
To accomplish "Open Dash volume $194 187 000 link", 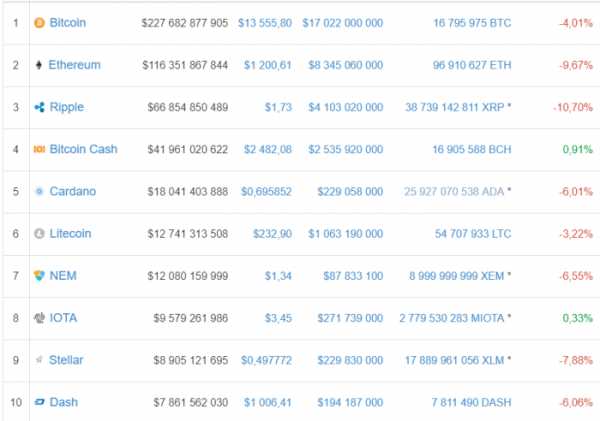I will click(350, 402).
